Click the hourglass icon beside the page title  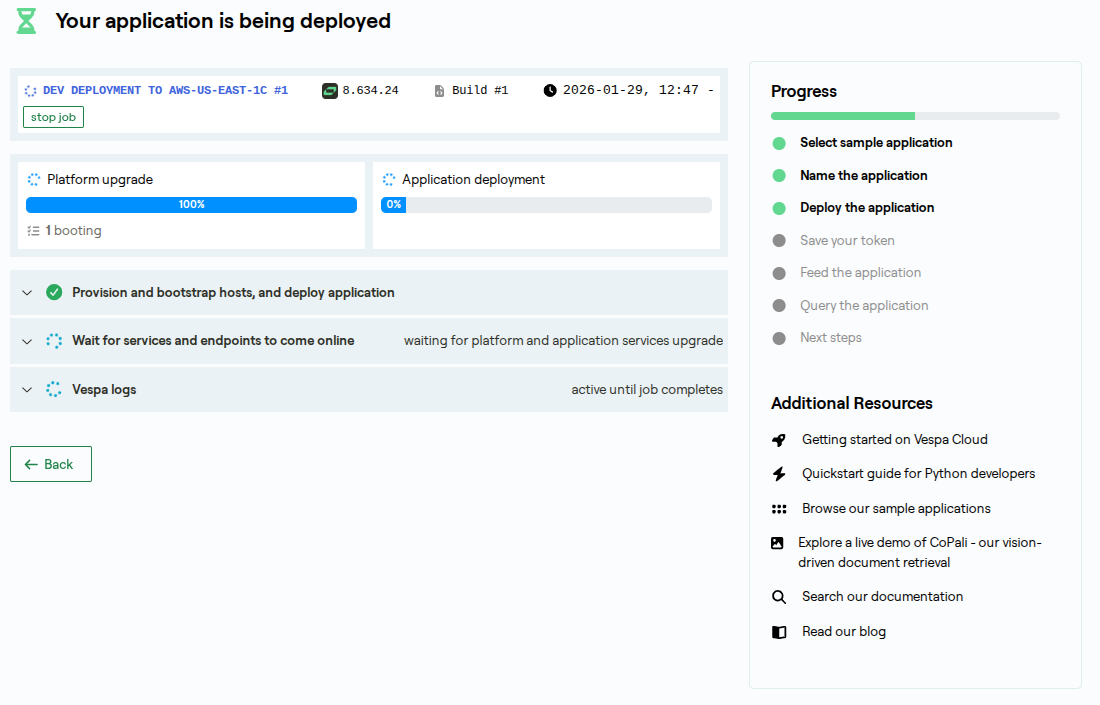[27, 21]
